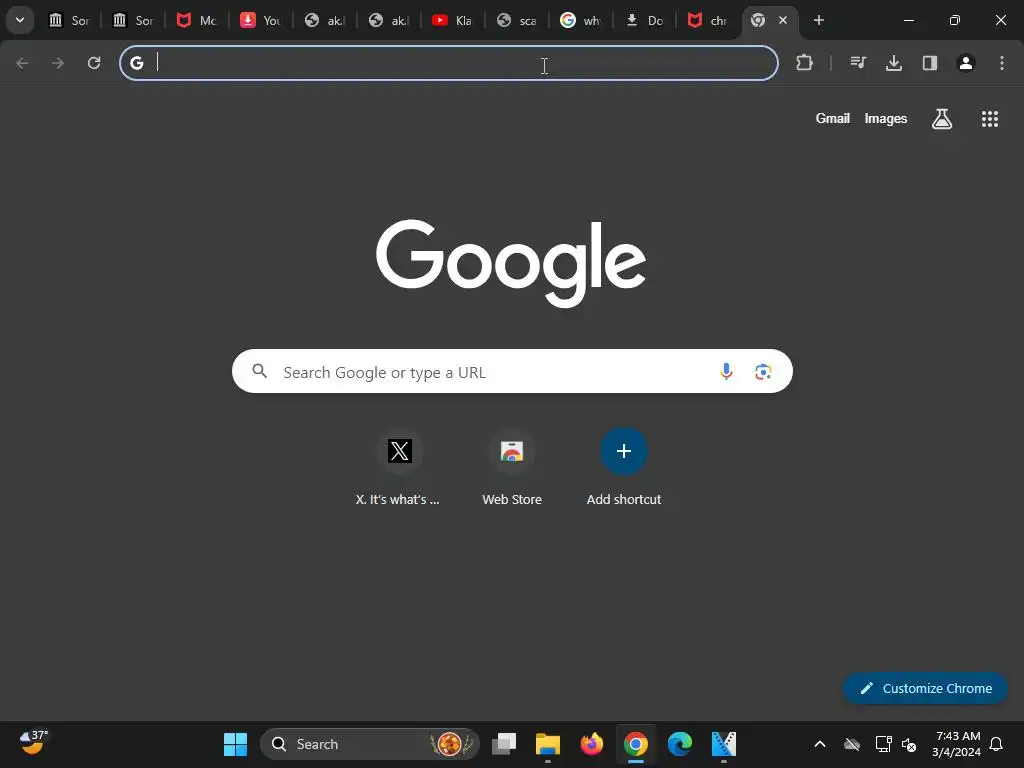Focus the browser address bar

click(449, 63)
